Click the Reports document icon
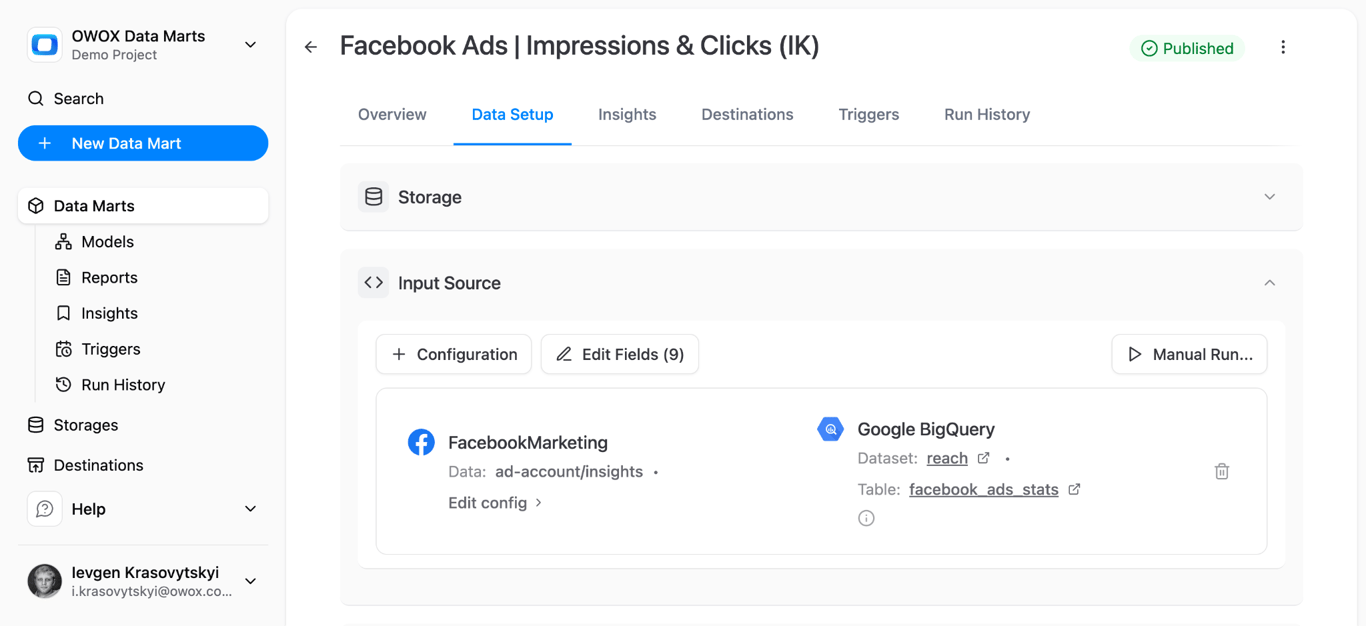 coord(64,278)
